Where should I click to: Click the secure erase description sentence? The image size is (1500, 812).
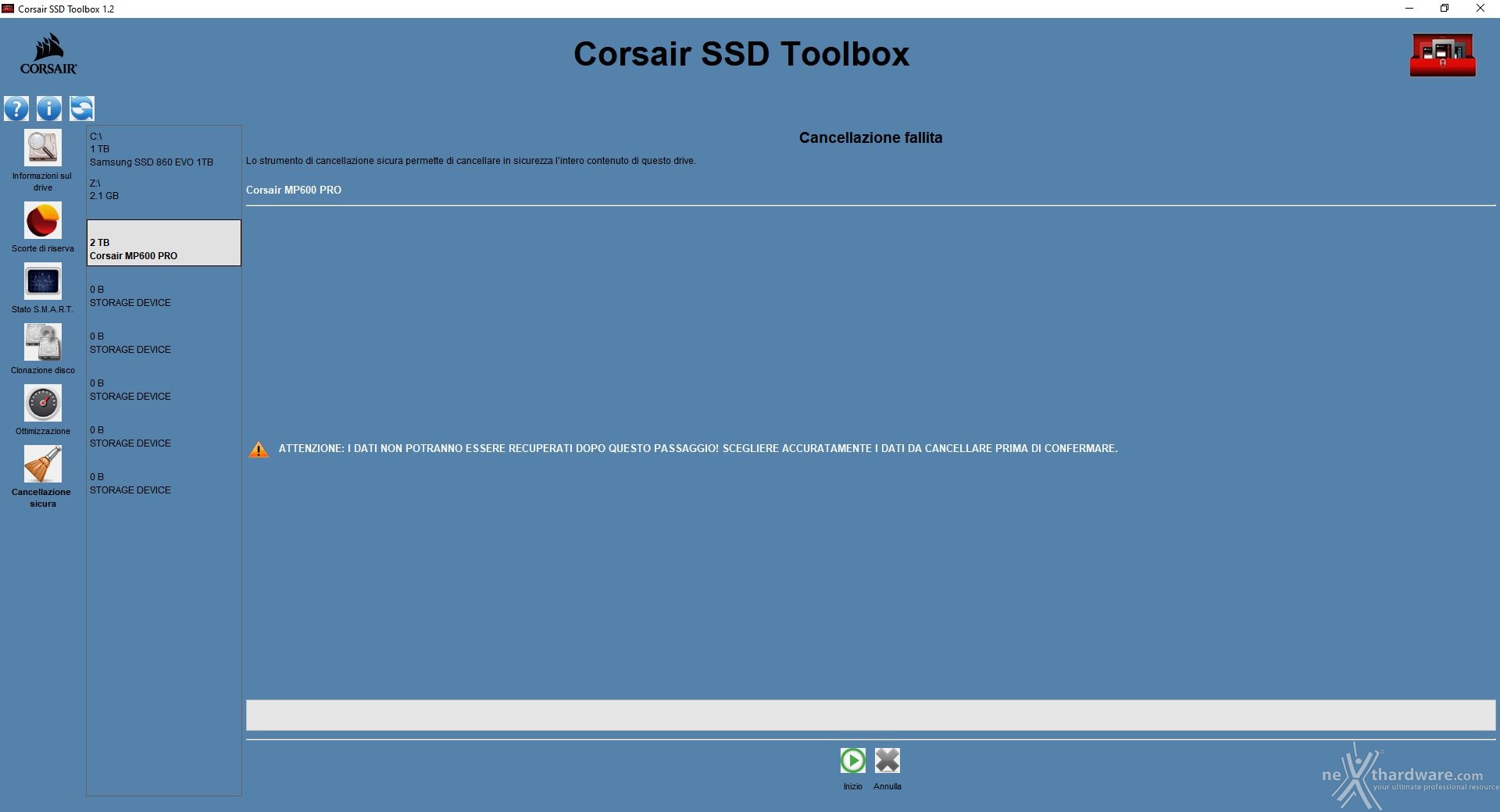[x=470, y=161]
